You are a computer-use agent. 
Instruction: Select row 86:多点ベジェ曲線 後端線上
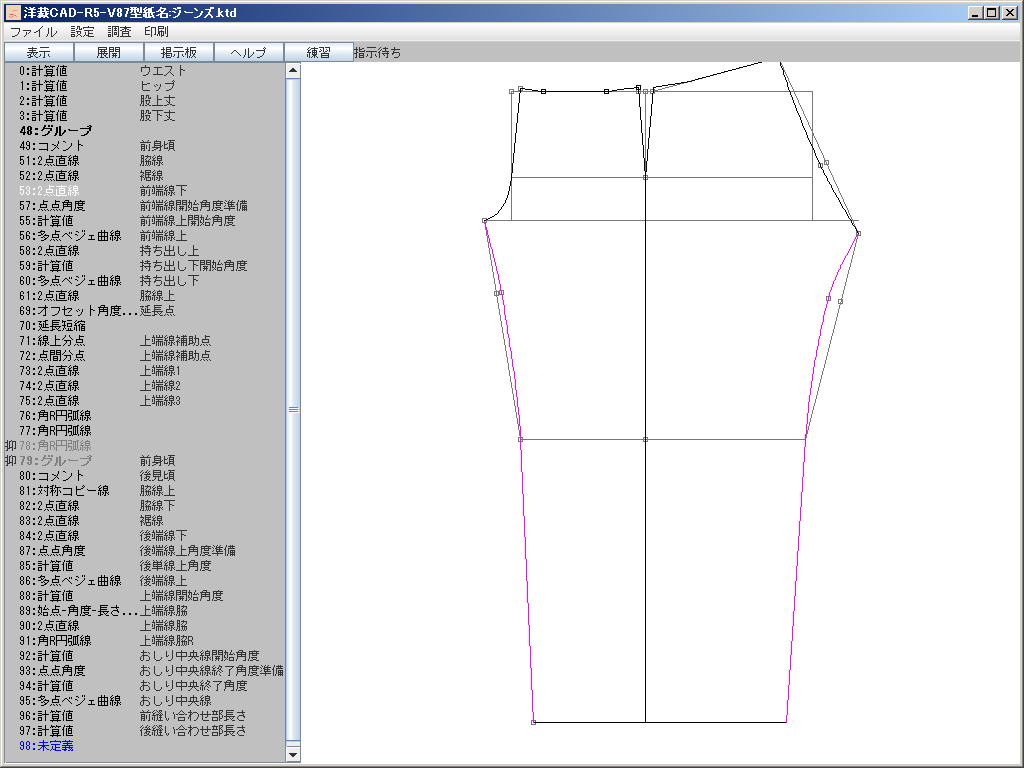[x=145, y=581]
